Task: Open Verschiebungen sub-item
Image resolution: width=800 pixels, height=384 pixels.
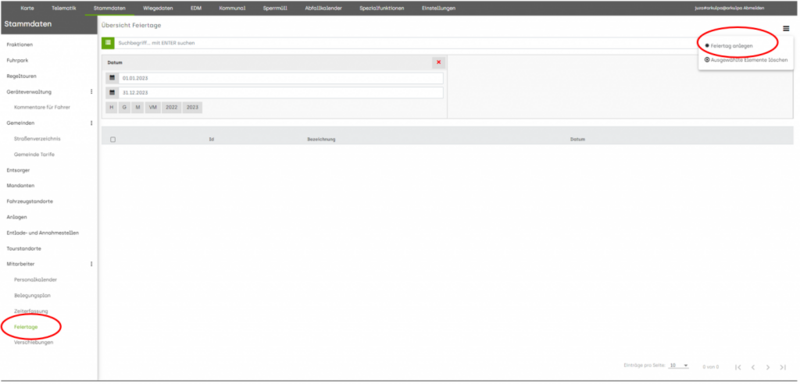Action: tap(34, 342)
